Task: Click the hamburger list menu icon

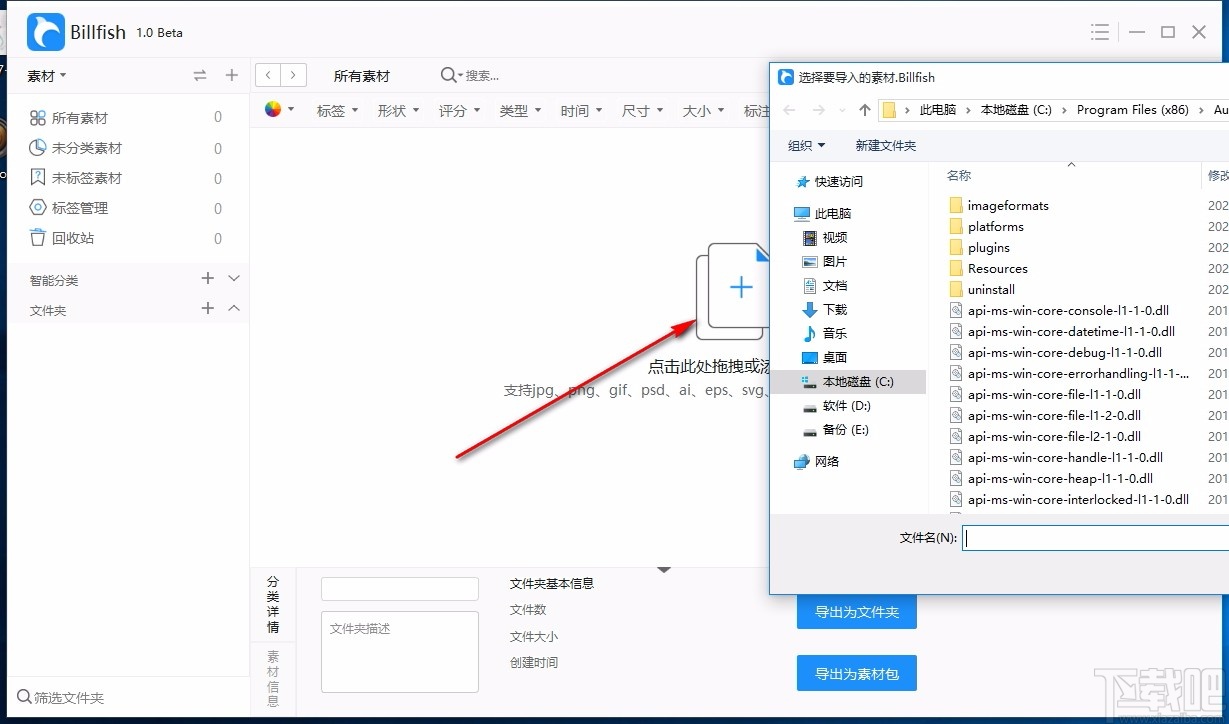Action: 1099,31
